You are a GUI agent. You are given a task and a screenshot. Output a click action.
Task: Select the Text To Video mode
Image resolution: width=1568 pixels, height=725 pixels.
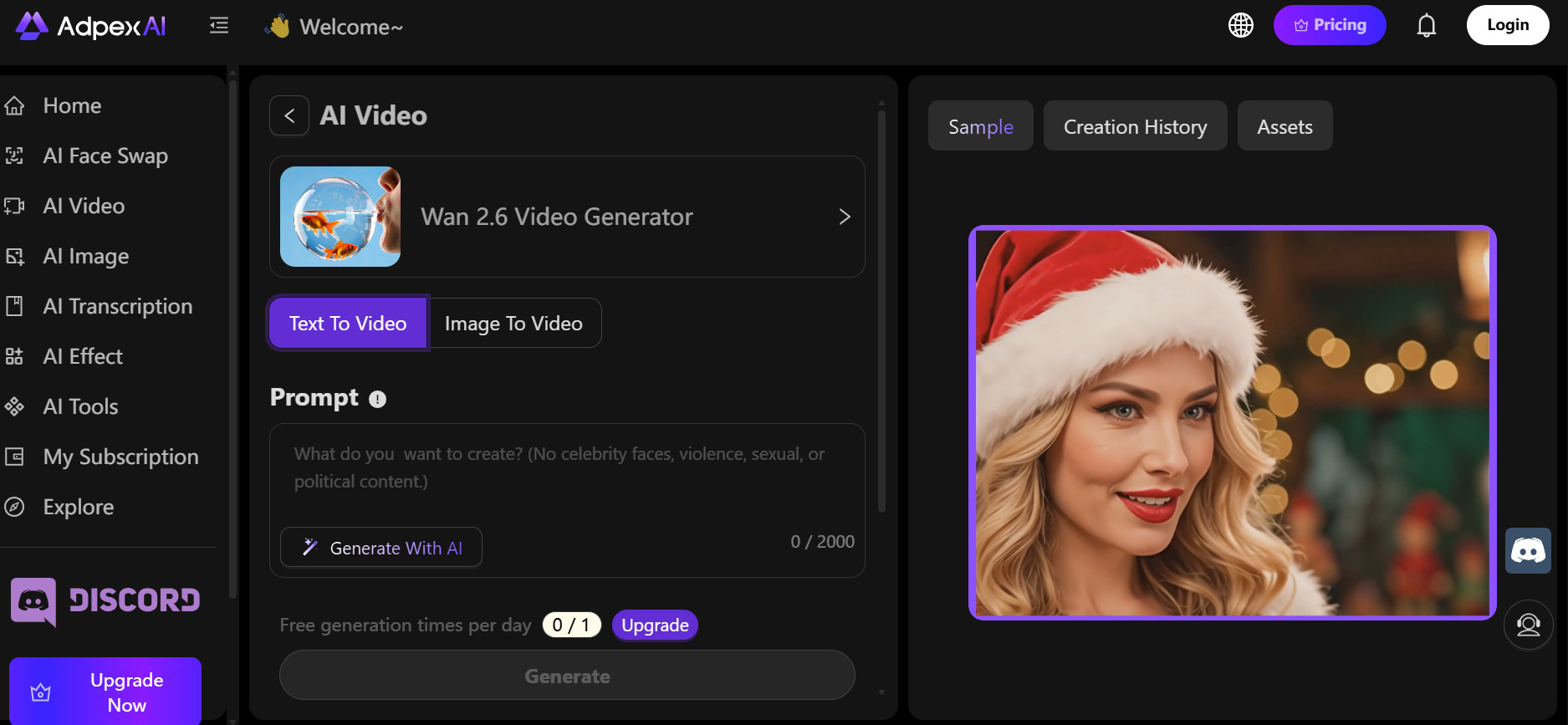coord(348,324)
